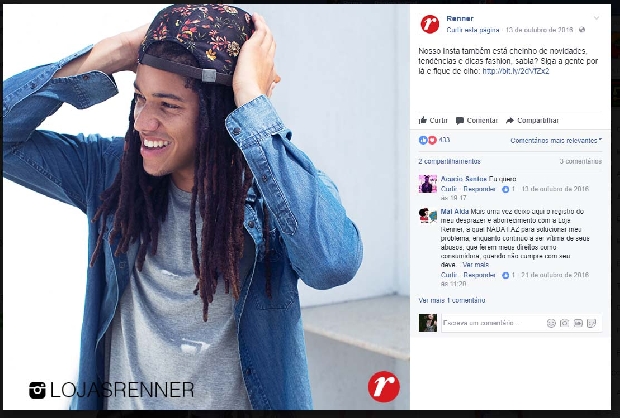
Task: Click the Compartilhar share arrow button
Action: pos(532,121)
